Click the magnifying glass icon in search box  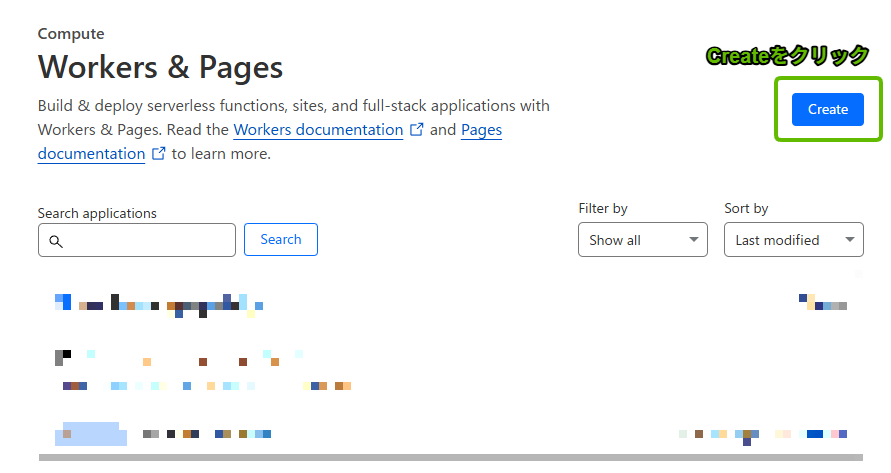56,241
